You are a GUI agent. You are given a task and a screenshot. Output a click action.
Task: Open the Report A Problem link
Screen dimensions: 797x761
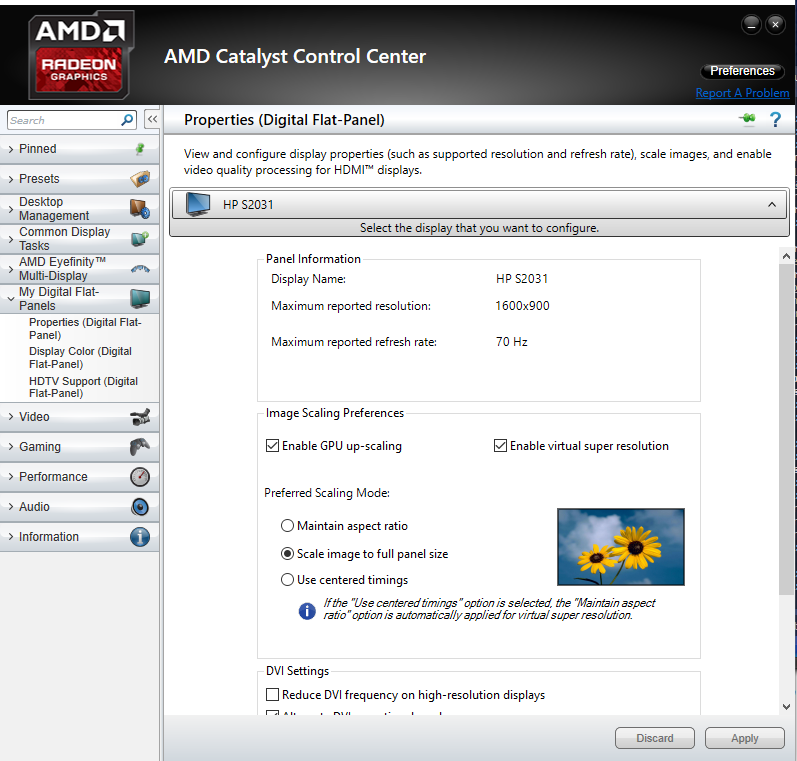tap(742, 93)
